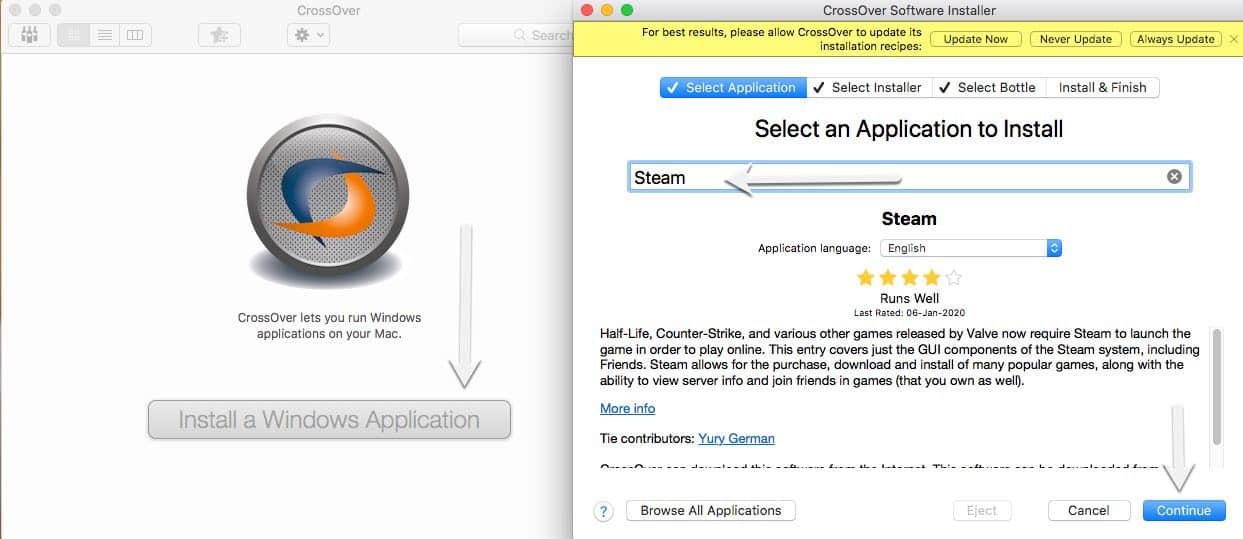Open the Yury German contributor link
The image size is (1243, 539).
click(x=737, y=438)
